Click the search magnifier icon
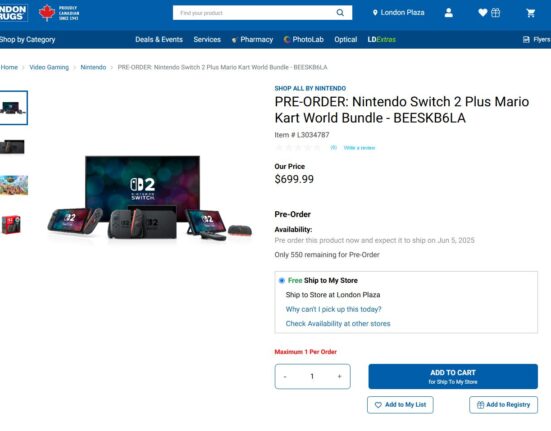The width and height of the screenshot is (551, 431). click(340, 13)
